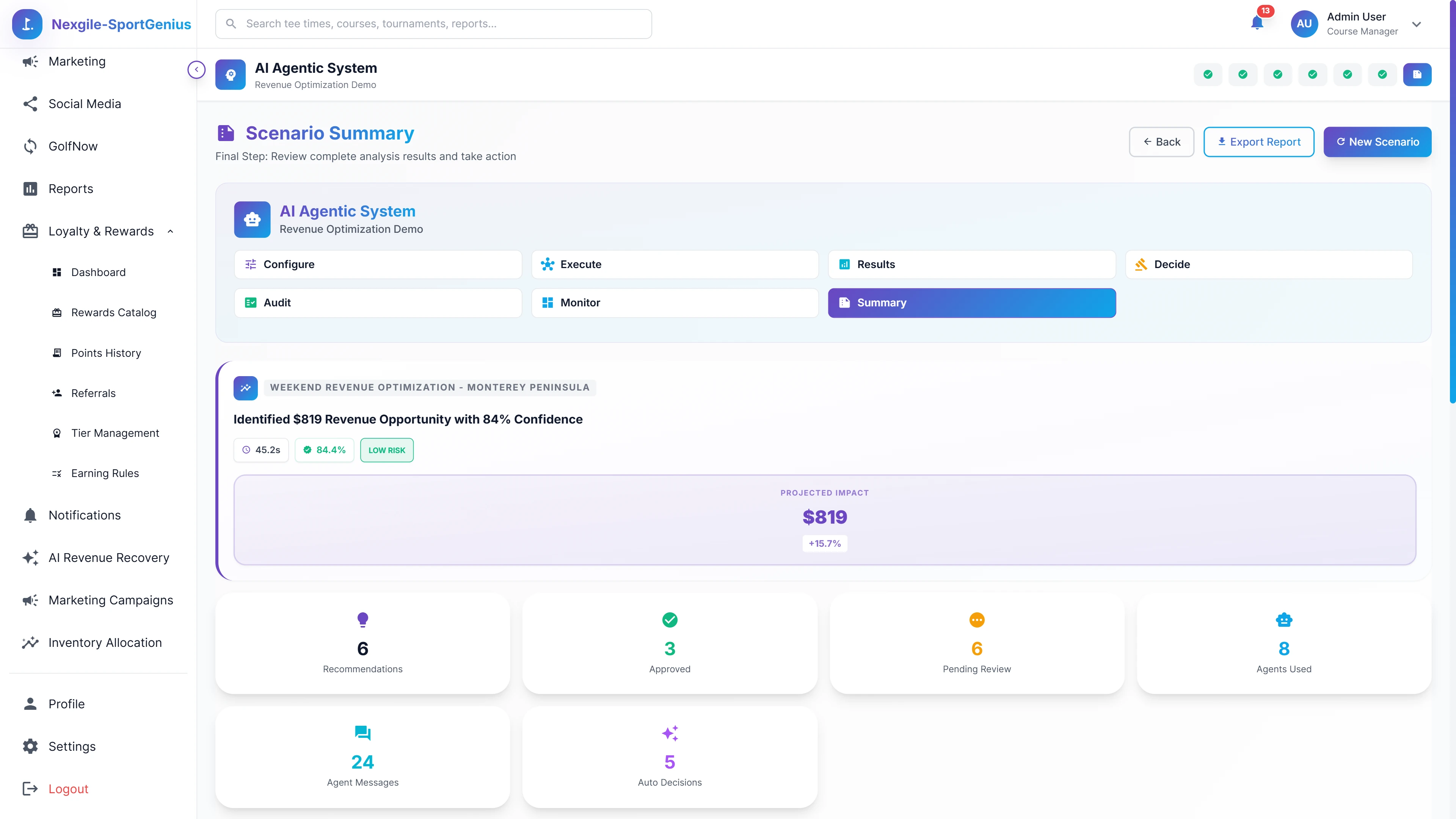
Task: Select the Decide step icon
Action: (1141, 264)
